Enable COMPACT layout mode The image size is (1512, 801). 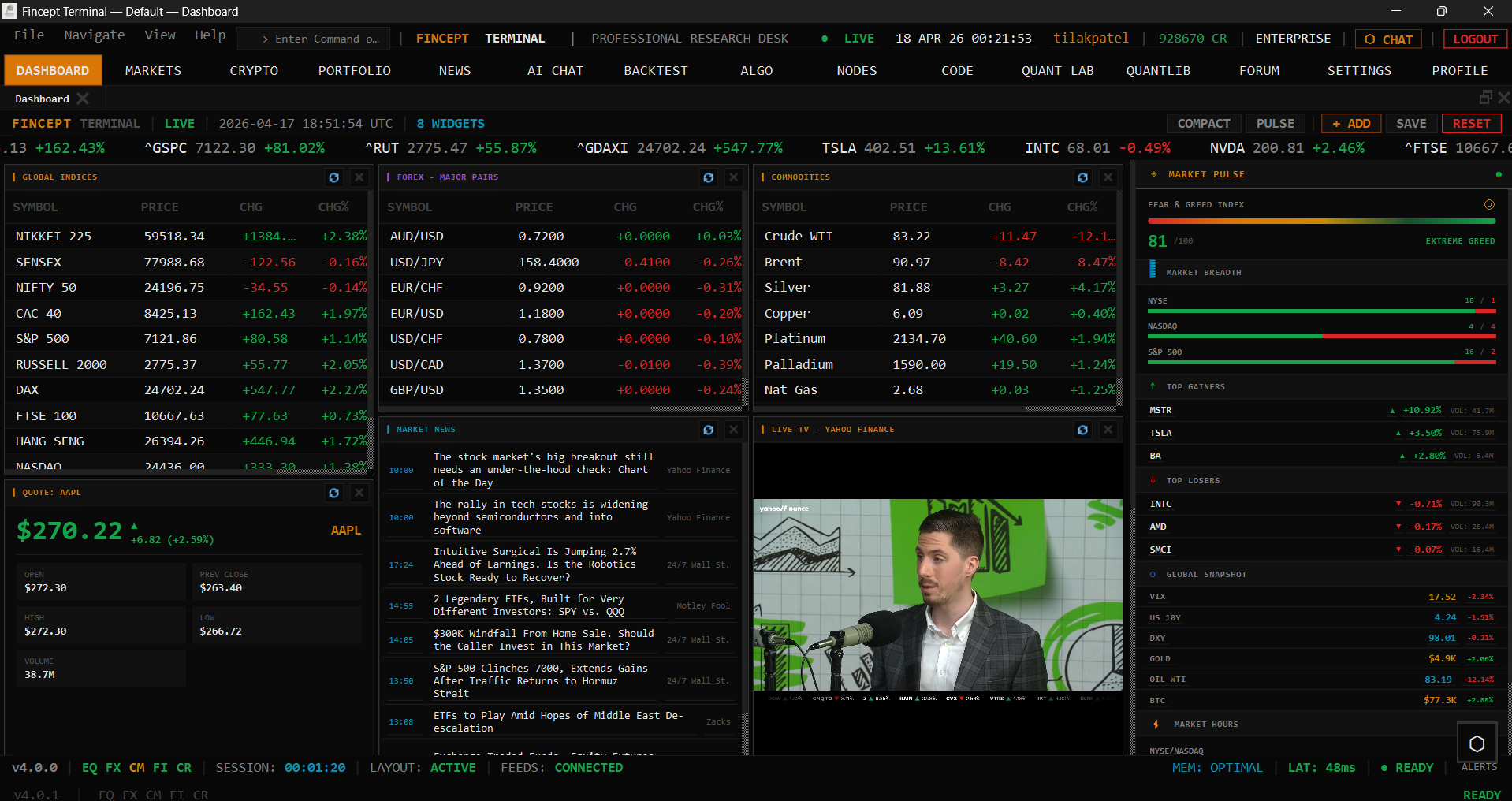coord(1204,123)
